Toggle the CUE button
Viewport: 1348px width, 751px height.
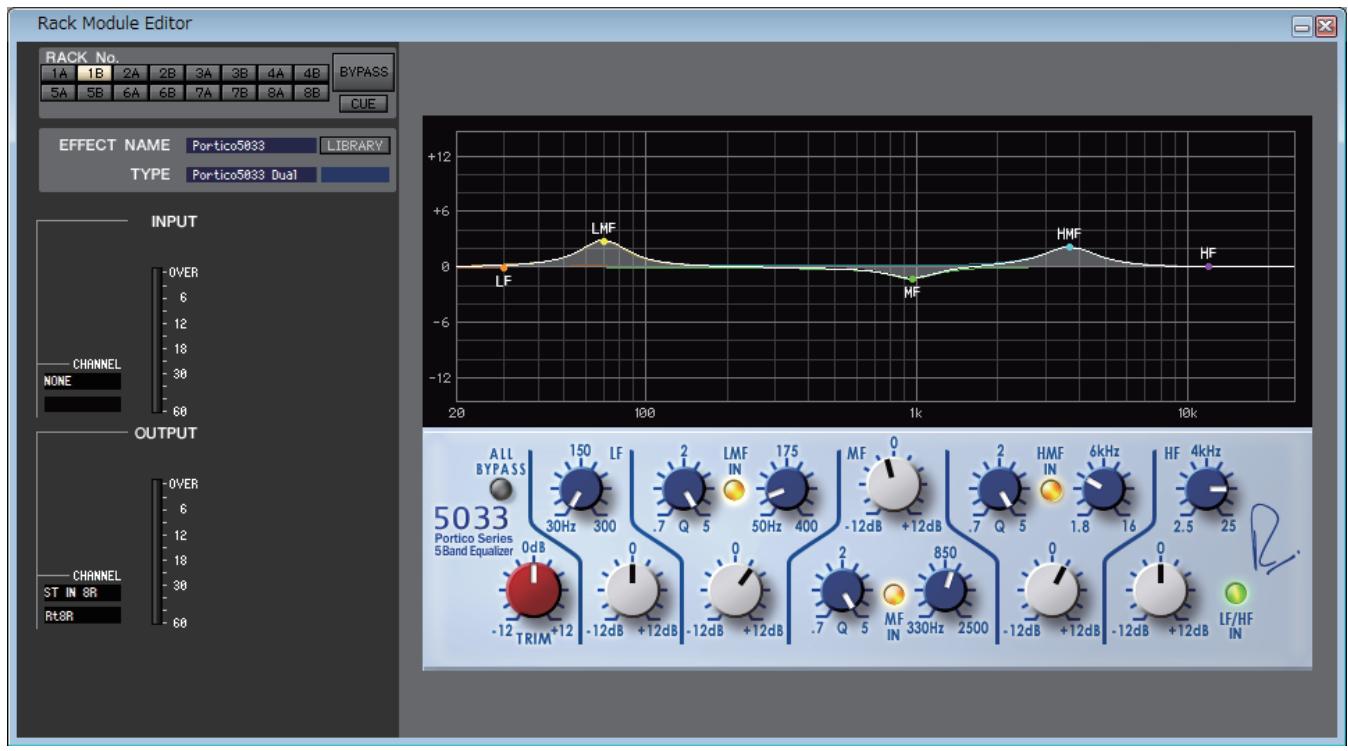click(364, 102)
